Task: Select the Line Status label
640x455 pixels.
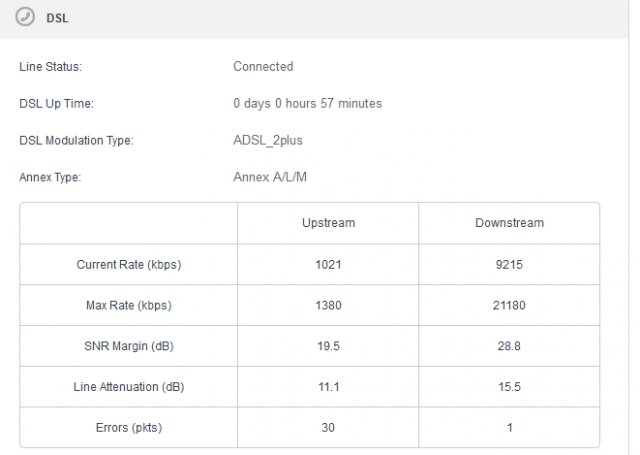Action: pos(51,67)
